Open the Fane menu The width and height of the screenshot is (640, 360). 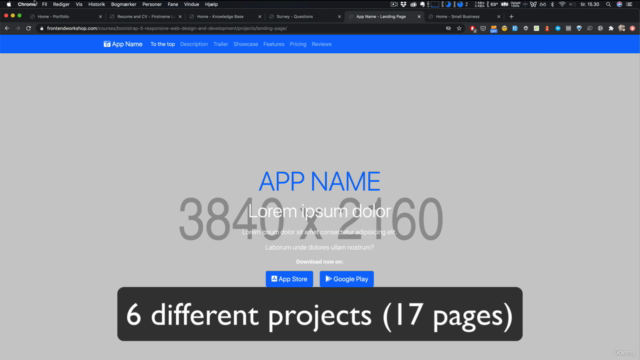point(173,4)
